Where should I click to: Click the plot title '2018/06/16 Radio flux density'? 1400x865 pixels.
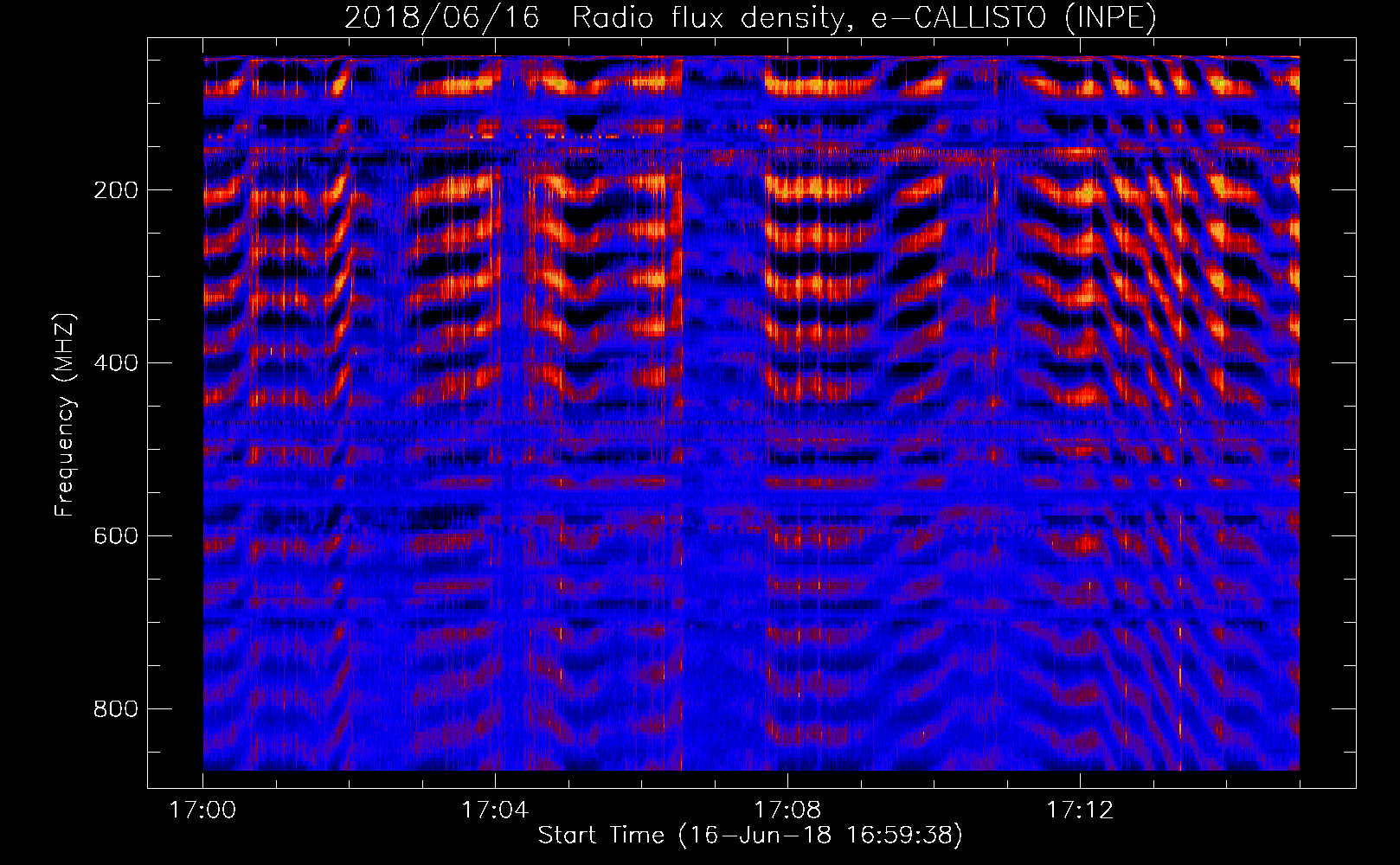[750, 17]
